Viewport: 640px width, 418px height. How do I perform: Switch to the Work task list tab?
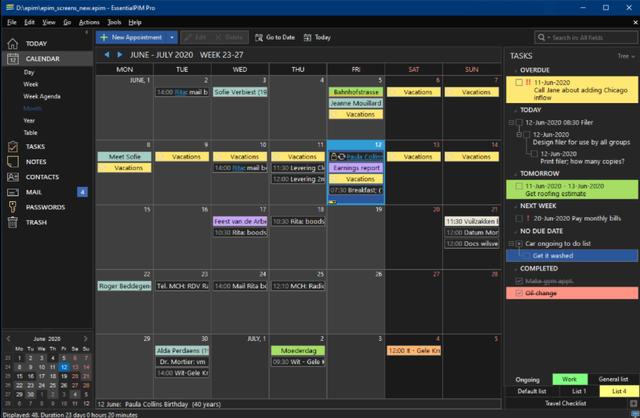570,379
